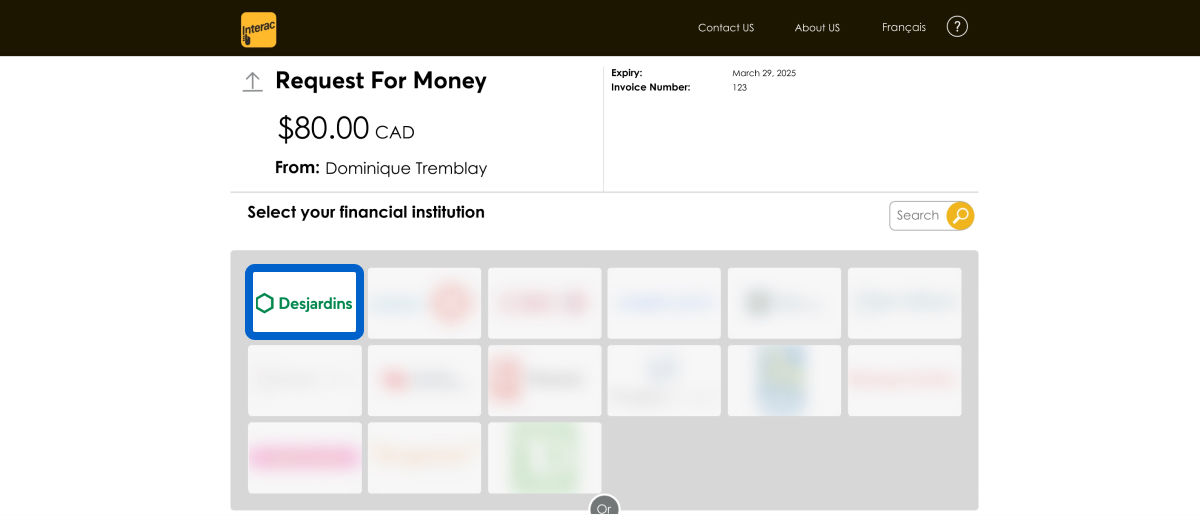1200x515 pixels.
Task: Pick the blurred tile with pale orange text logo
Action: coord(424,457)
